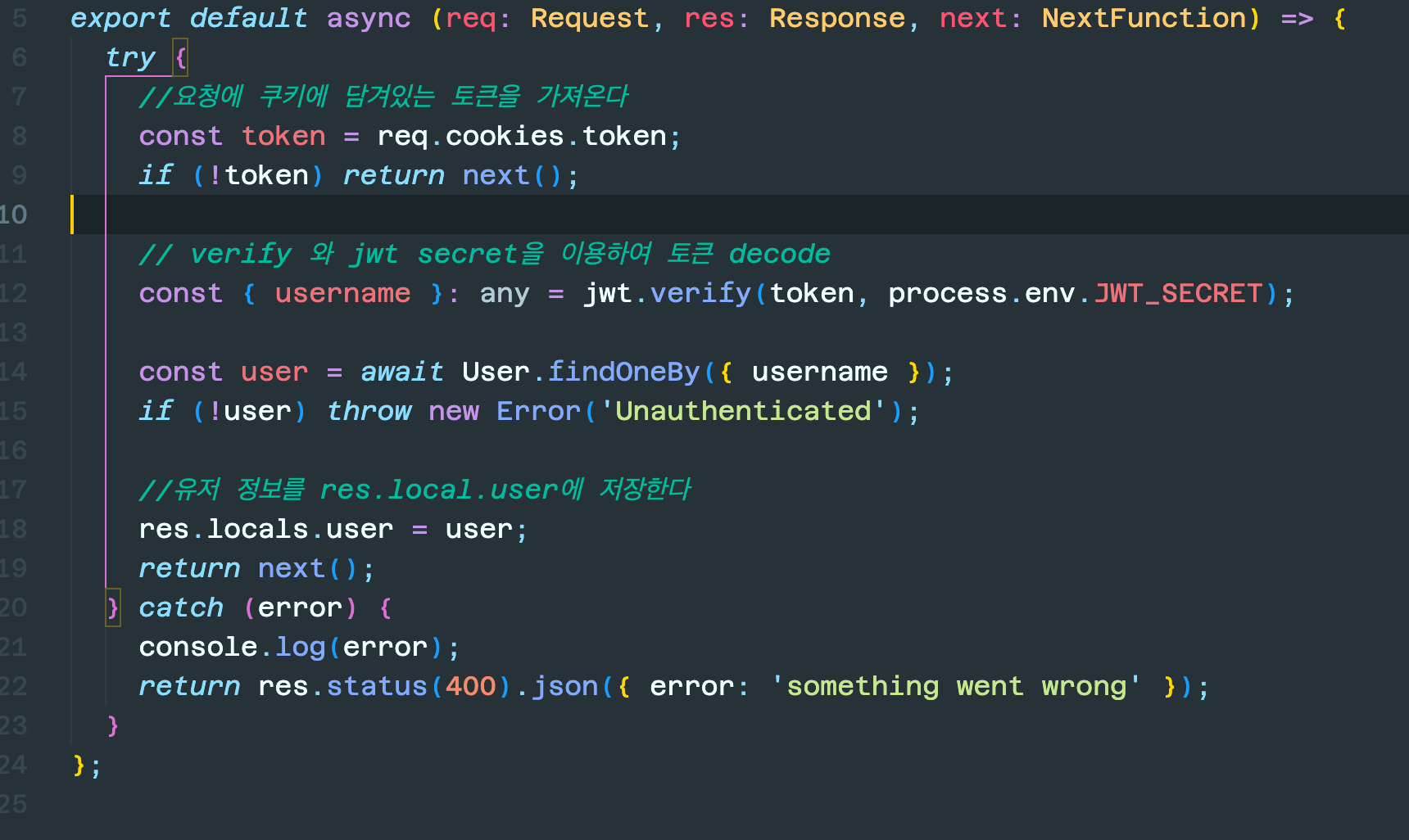Click the number 400 in res.status

[x=471, y=686]
